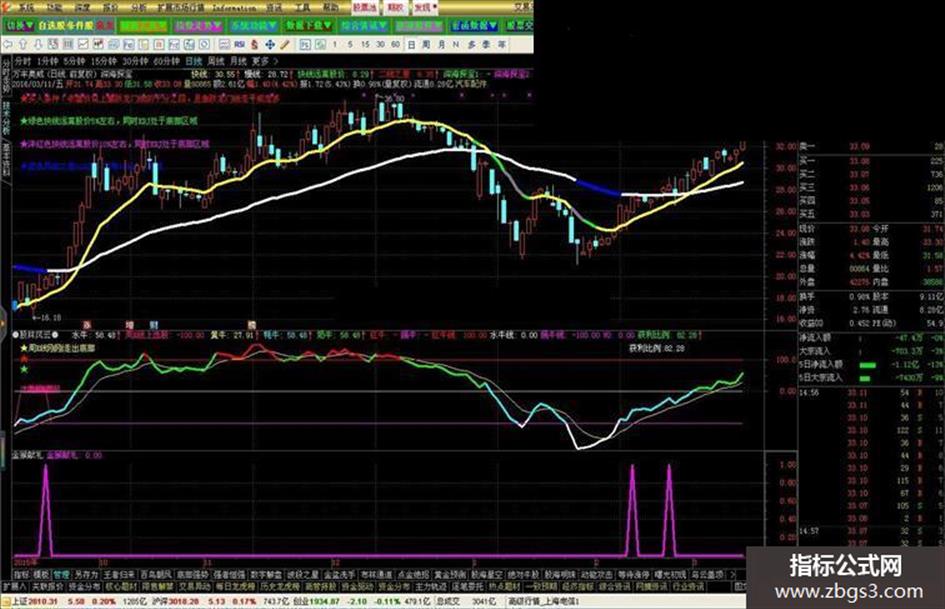The width and height of the screenshot is (945, 609).
Task: Expand the 系统功能 green dropdown button
Action: click(254, 26)
